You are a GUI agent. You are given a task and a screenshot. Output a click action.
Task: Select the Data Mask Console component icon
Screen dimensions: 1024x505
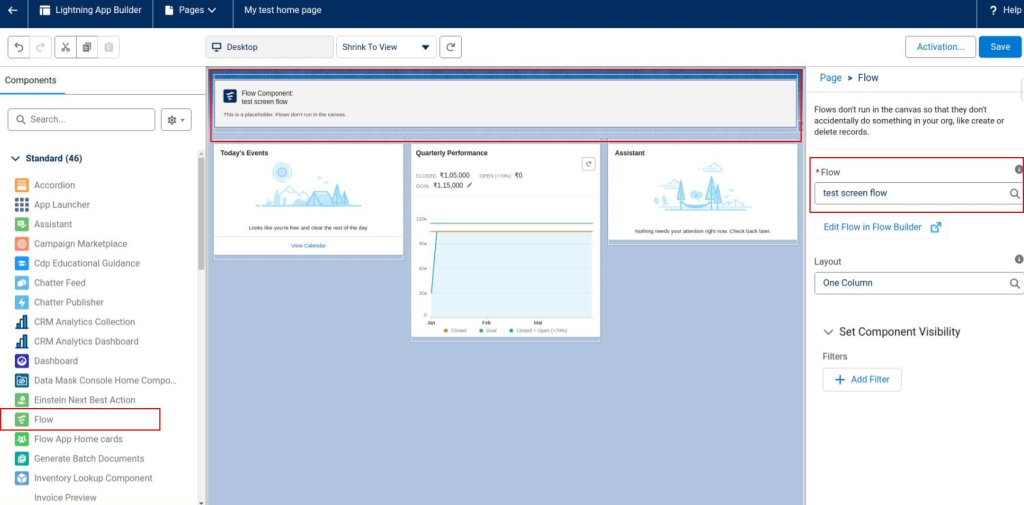tap(22, 380)
